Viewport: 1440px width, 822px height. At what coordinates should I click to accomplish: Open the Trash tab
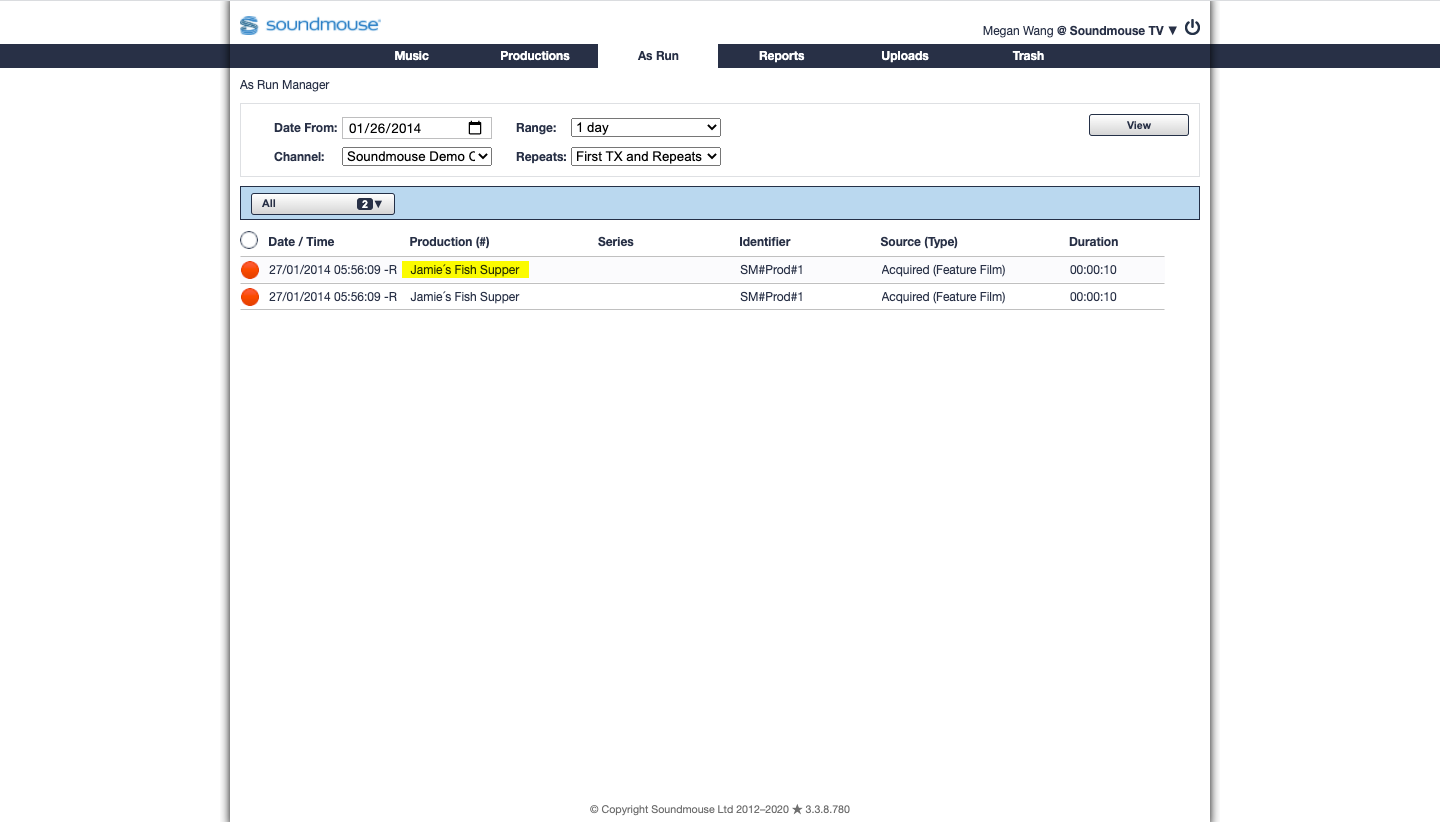pos(1028,56)
